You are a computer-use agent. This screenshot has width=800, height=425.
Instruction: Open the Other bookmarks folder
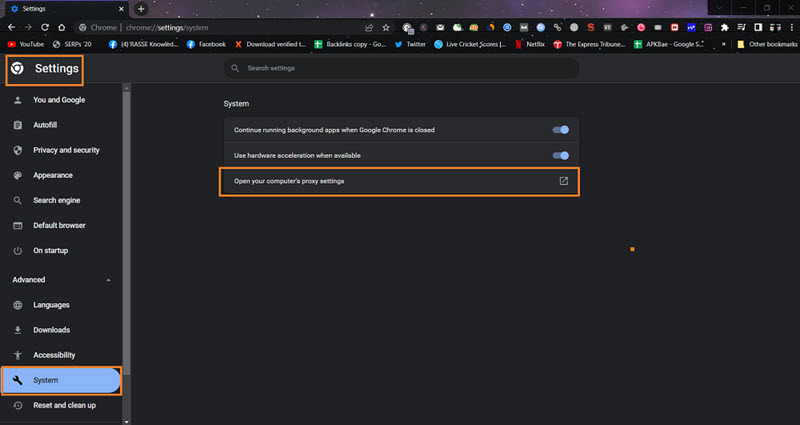point(767,44)
